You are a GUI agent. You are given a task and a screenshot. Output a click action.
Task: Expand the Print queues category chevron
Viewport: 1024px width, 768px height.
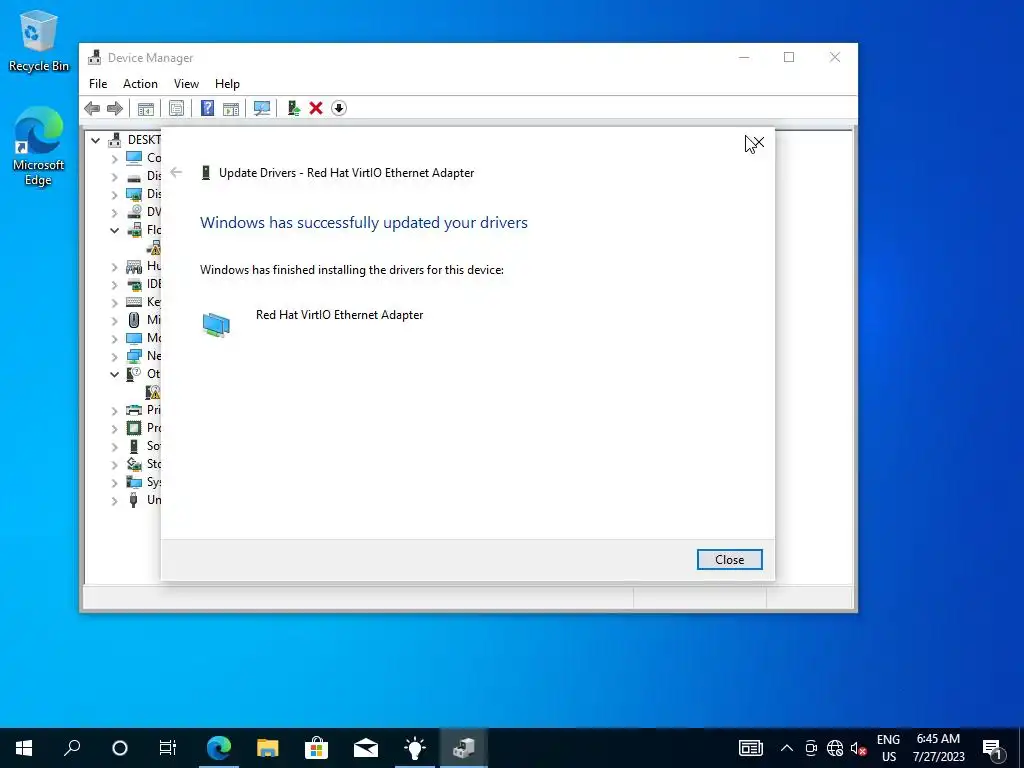114,410
